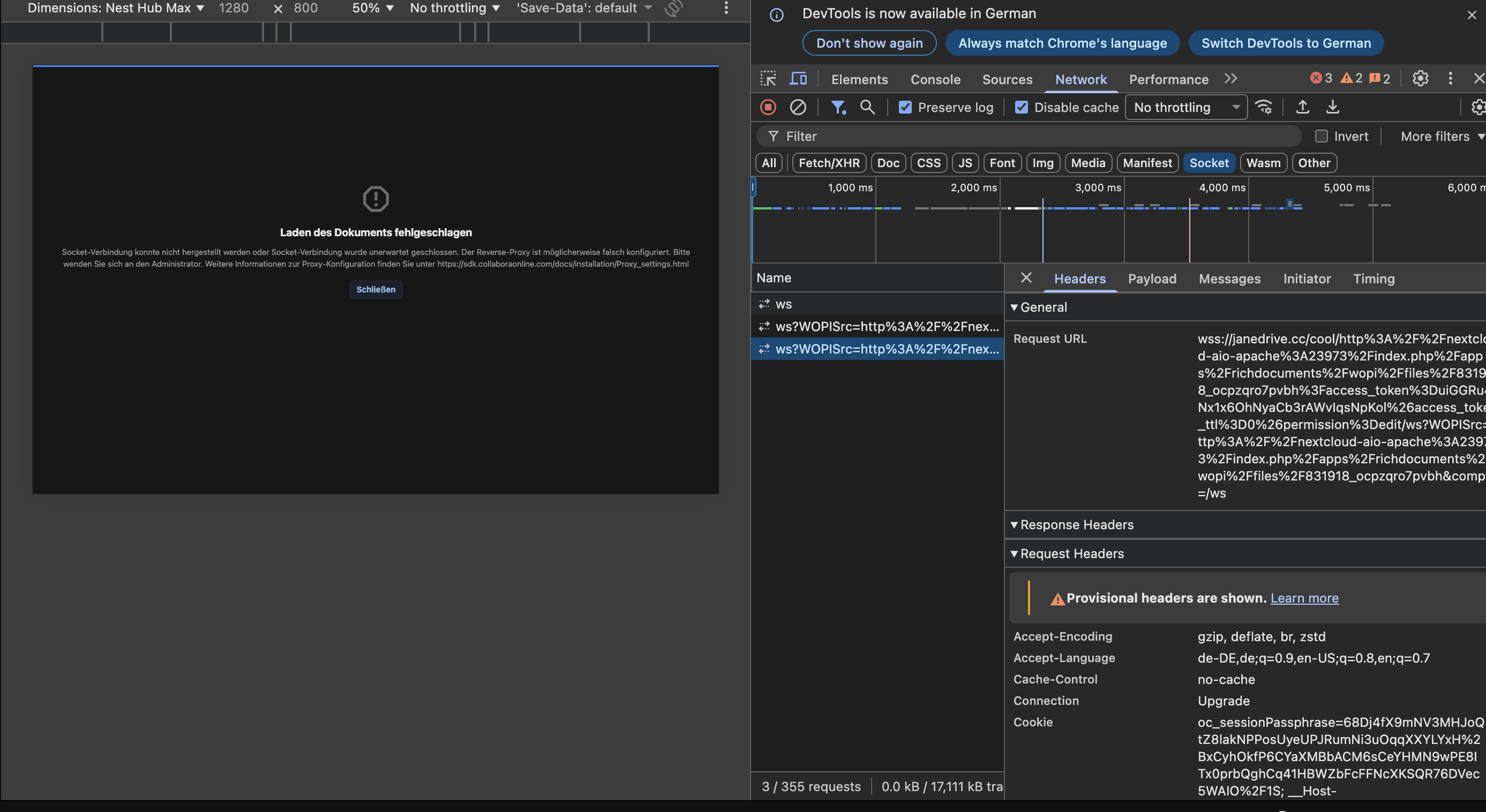Click the inspect element picker icon

(768, 79)
